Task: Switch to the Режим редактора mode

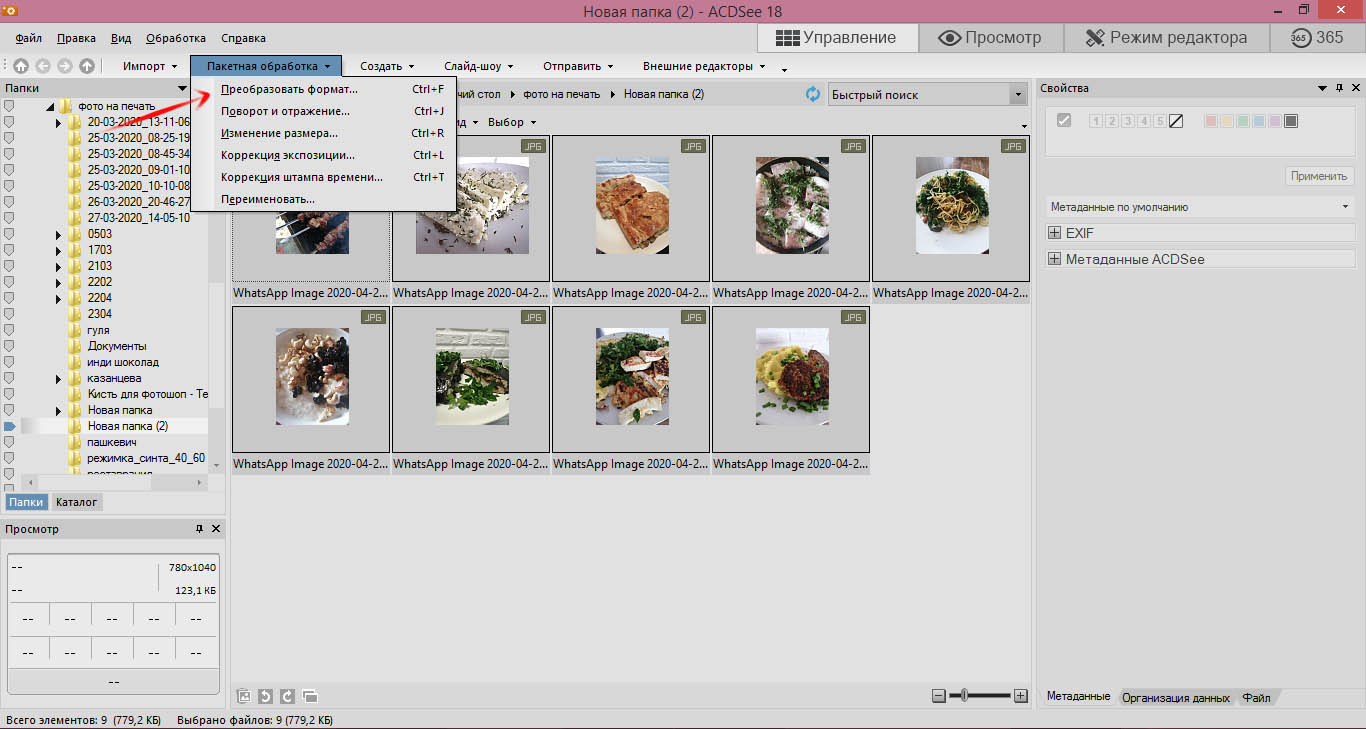Action: coord(1165,38)
